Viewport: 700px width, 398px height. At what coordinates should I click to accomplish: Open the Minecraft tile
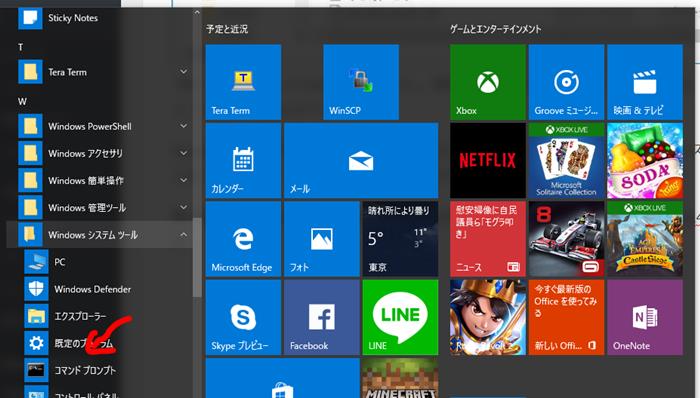(400, 378)
